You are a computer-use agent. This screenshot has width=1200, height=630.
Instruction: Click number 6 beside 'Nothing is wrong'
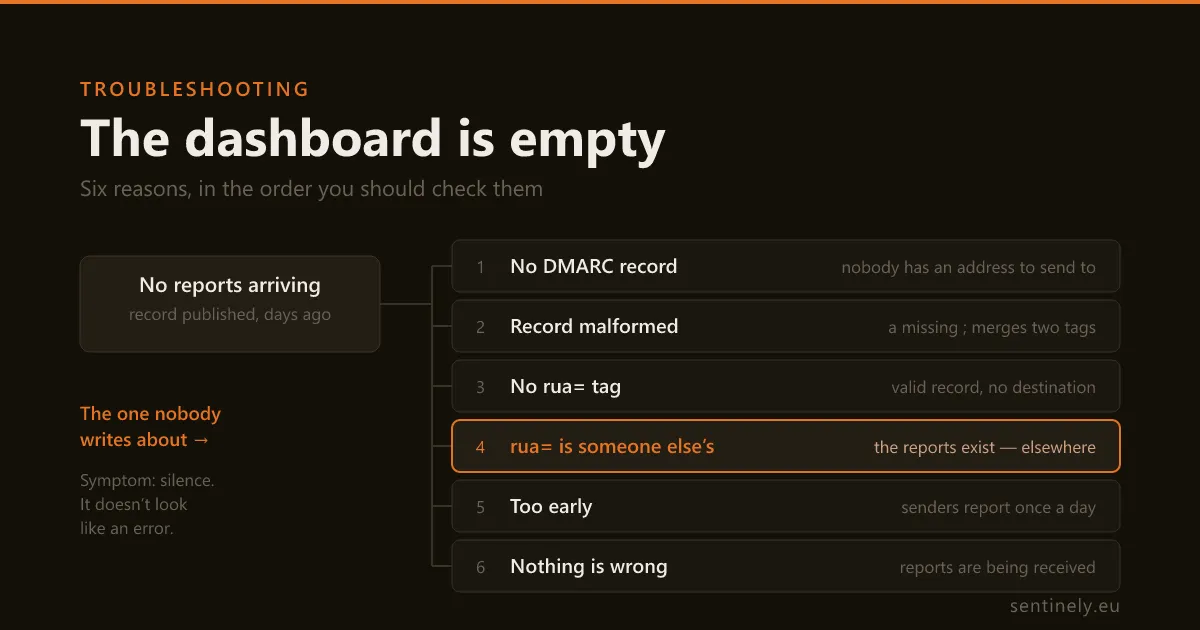click(x=480, y=567)
